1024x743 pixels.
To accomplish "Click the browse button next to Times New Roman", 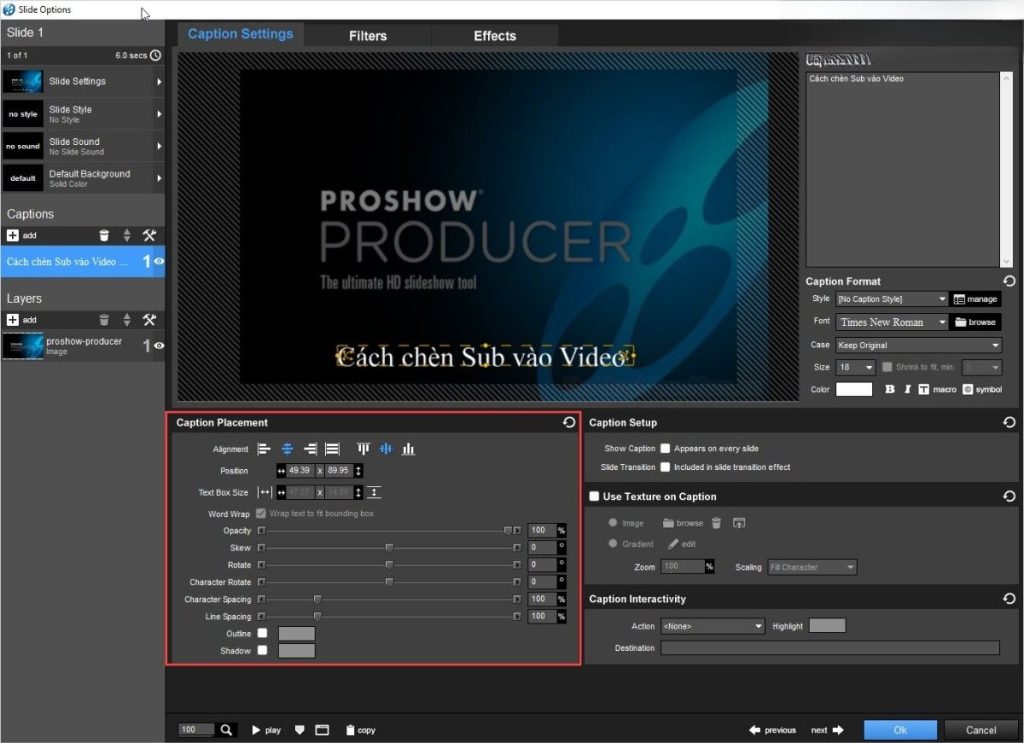I will pos(974,321).
